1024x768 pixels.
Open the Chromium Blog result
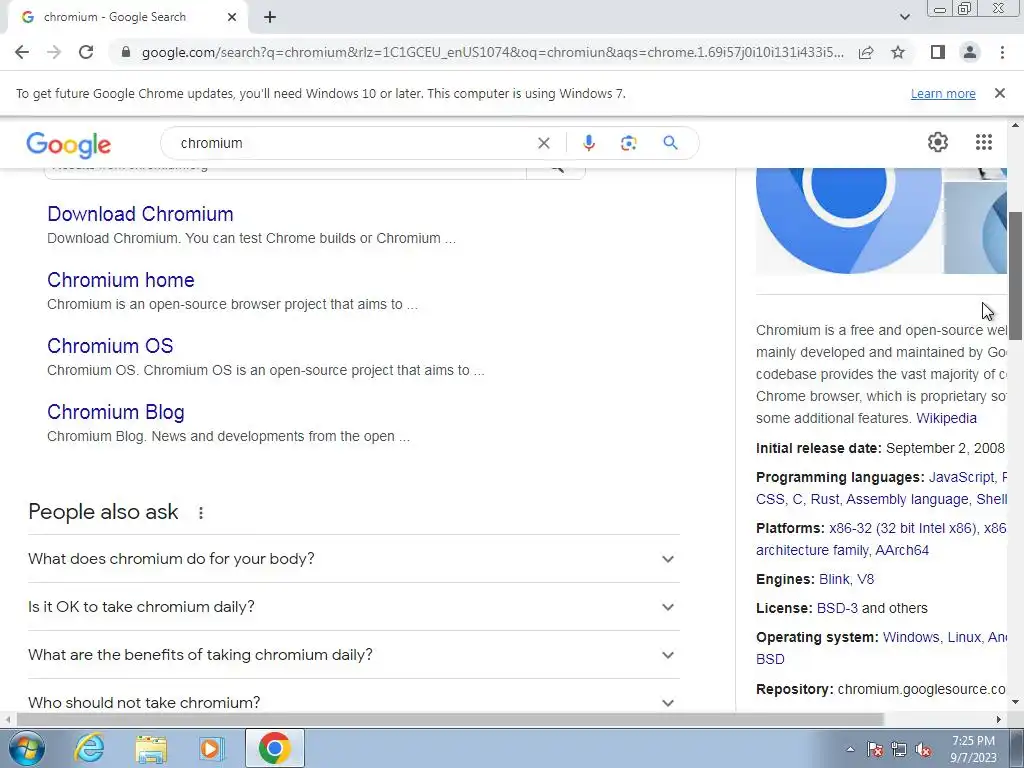click(x=116, y=412)
